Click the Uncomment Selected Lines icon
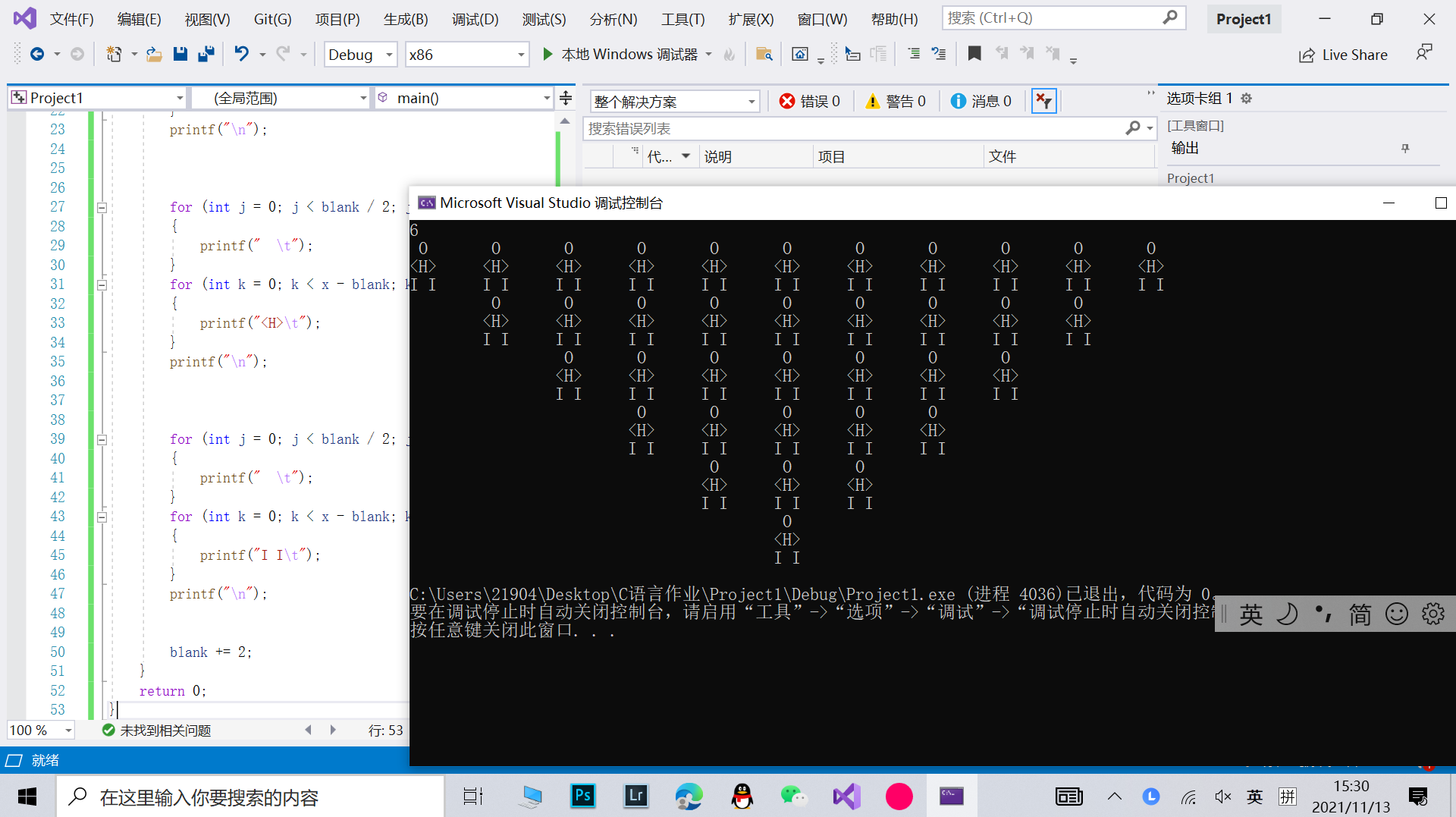Image resolution: width=1456 pixels, height=817 pixels. 939,54
